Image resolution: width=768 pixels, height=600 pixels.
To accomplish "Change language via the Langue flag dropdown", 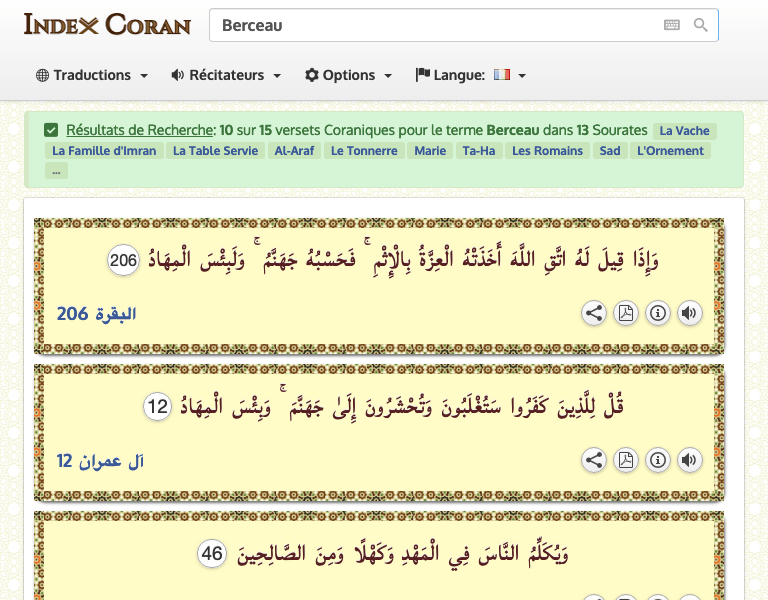I will pos(471,75).
